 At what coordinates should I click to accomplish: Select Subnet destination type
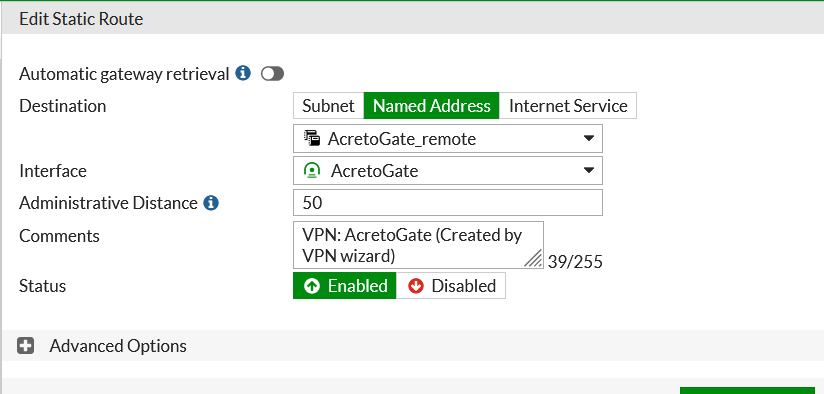[328, 106]
